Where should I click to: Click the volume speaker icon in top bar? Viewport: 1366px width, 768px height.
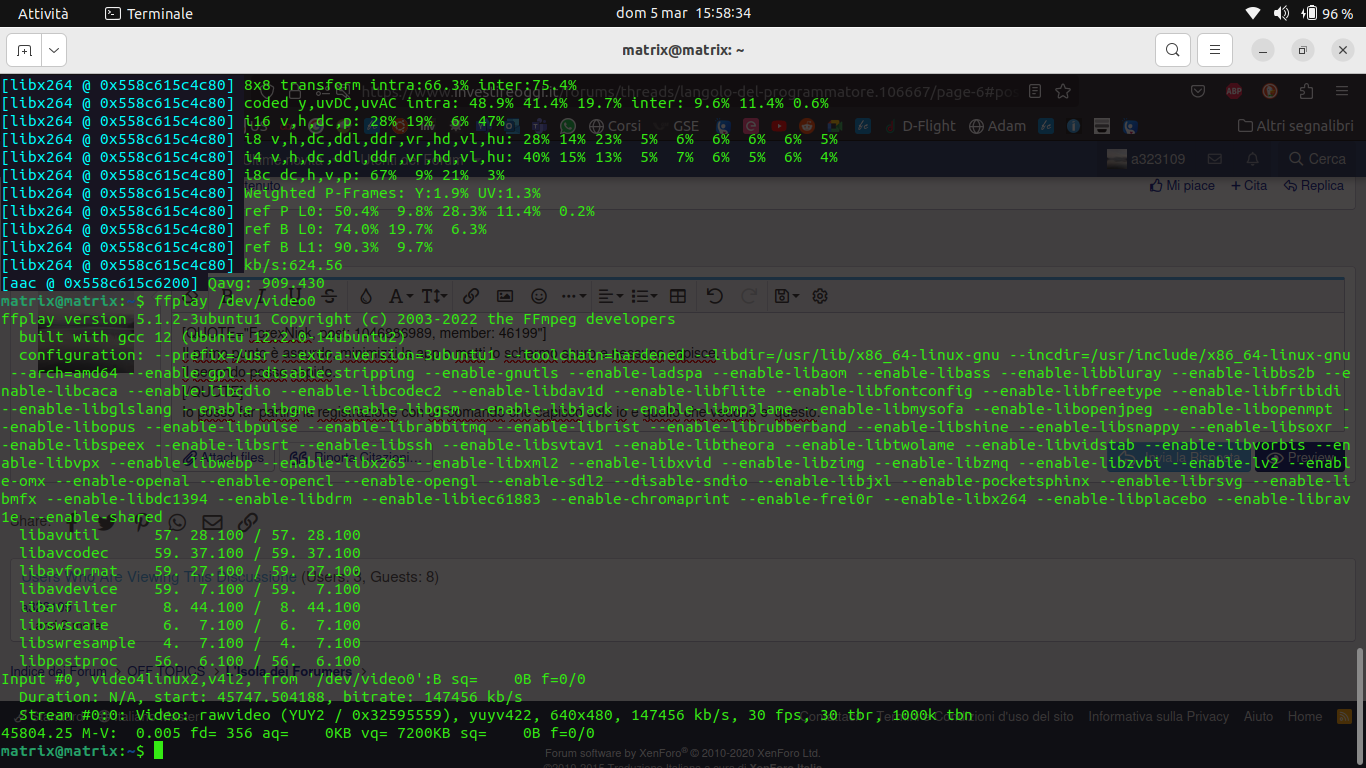[1281, 14]
